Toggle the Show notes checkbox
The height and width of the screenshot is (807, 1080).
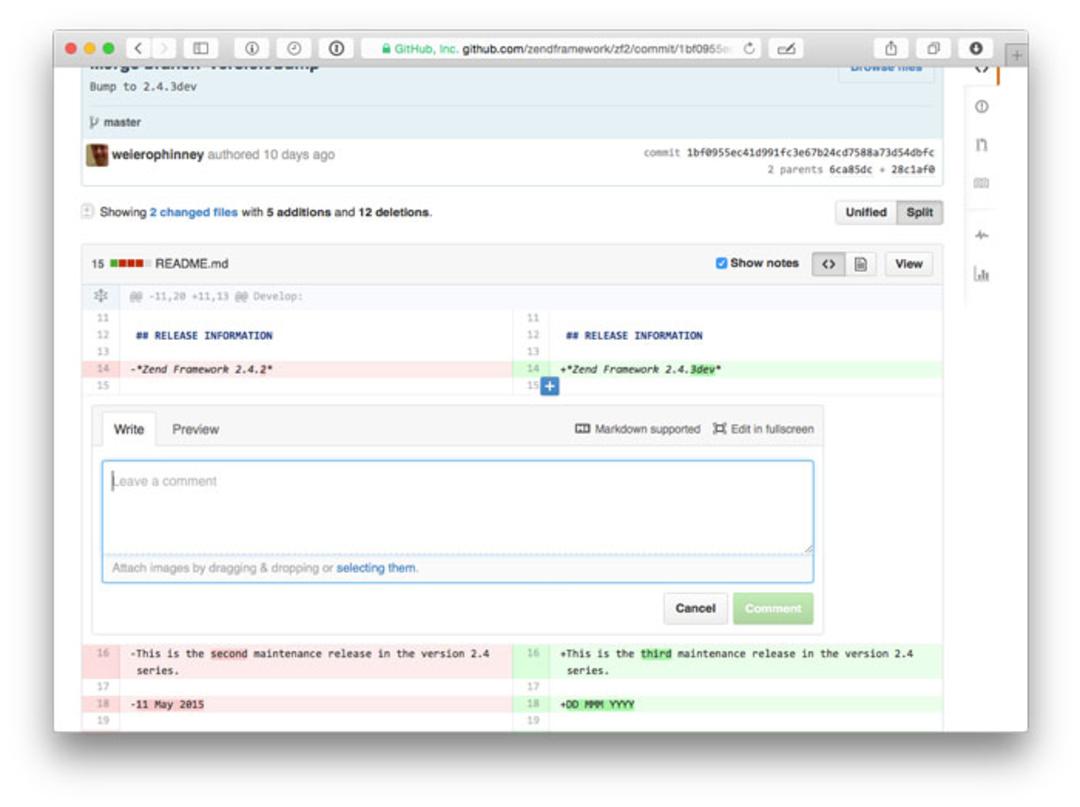[721, 263]
